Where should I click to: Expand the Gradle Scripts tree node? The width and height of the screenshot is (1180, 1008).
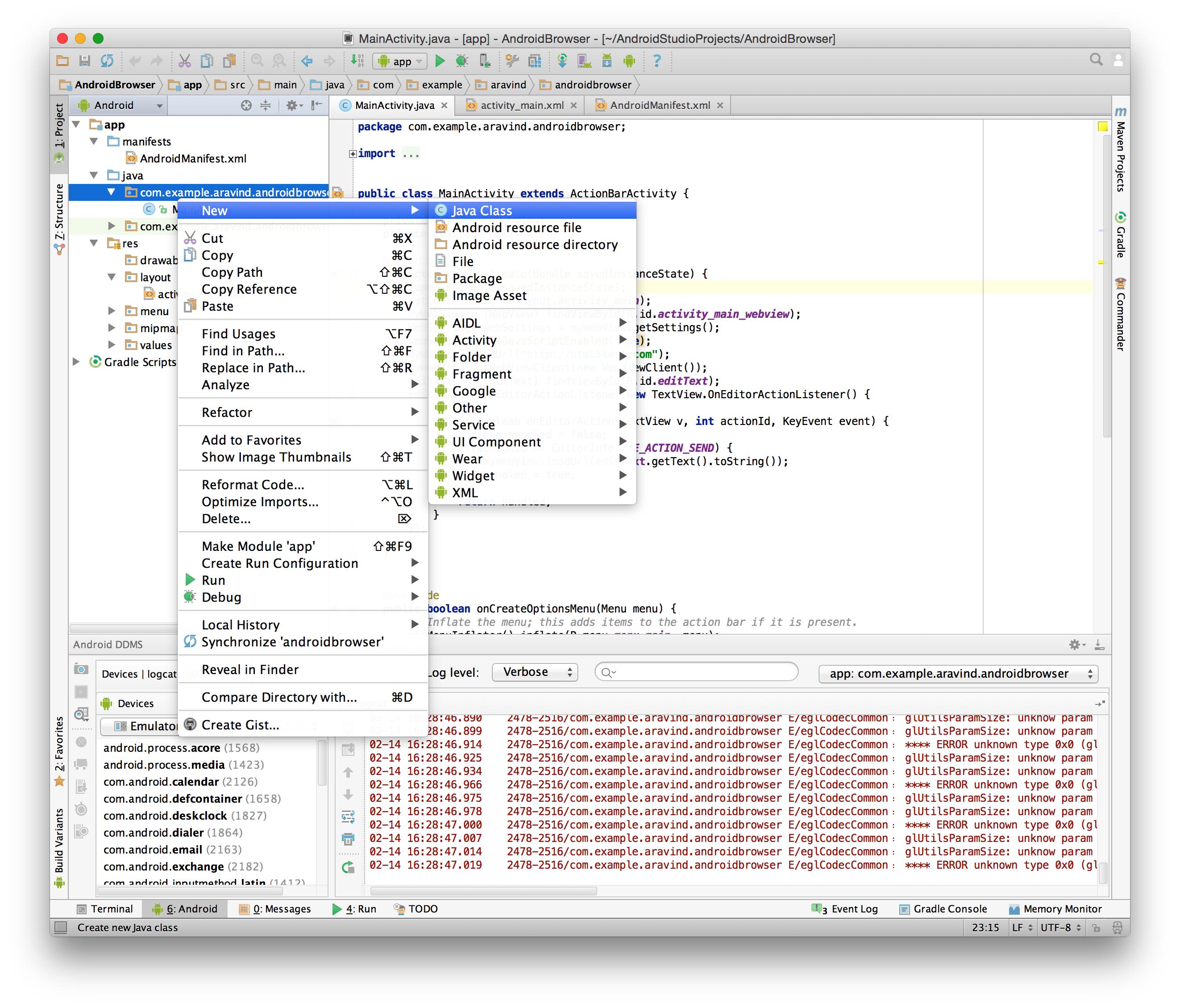tap(76, 362)
